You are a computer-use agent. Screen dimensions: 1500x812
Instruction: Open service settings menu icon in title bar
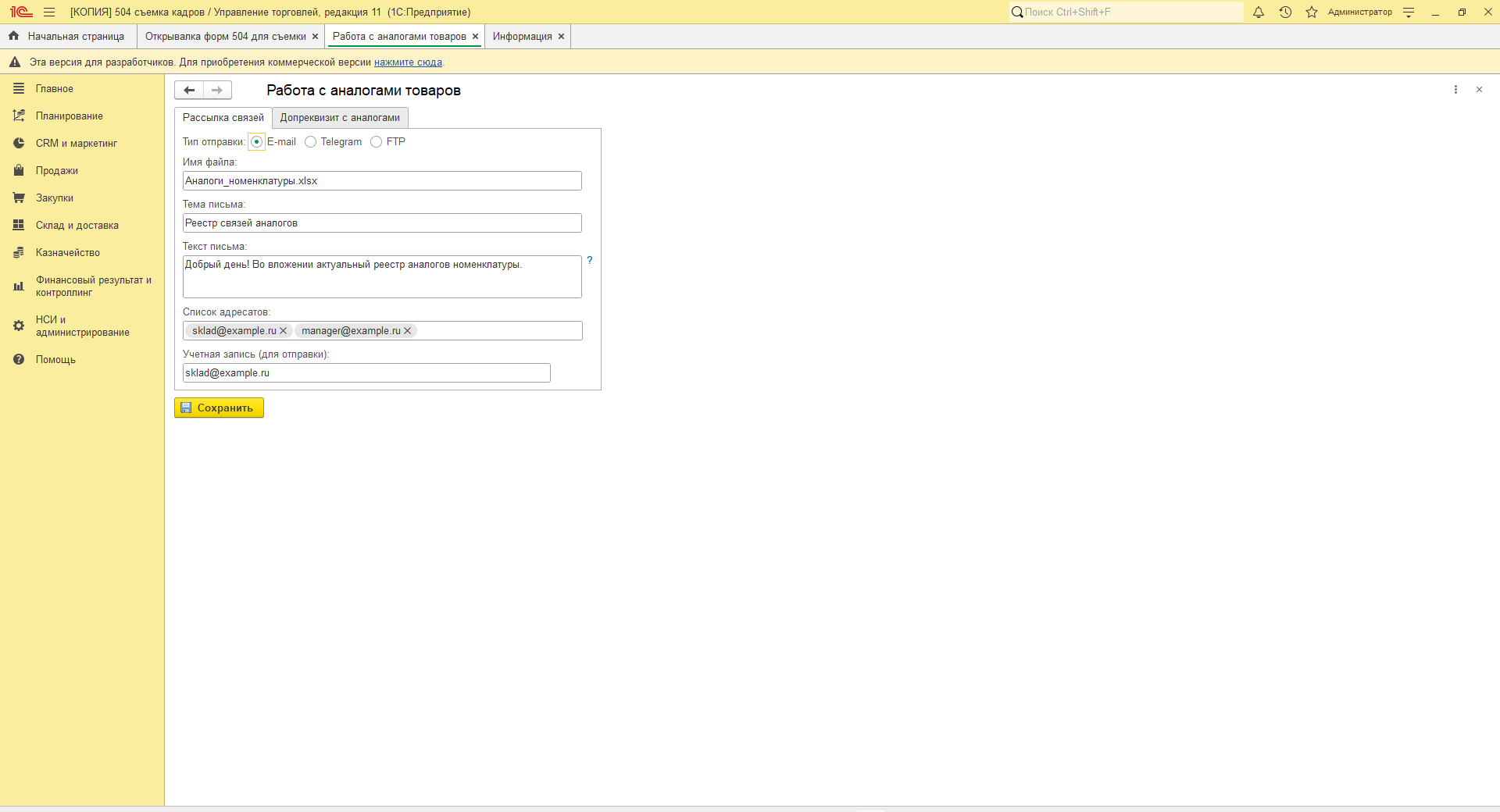1409,12
